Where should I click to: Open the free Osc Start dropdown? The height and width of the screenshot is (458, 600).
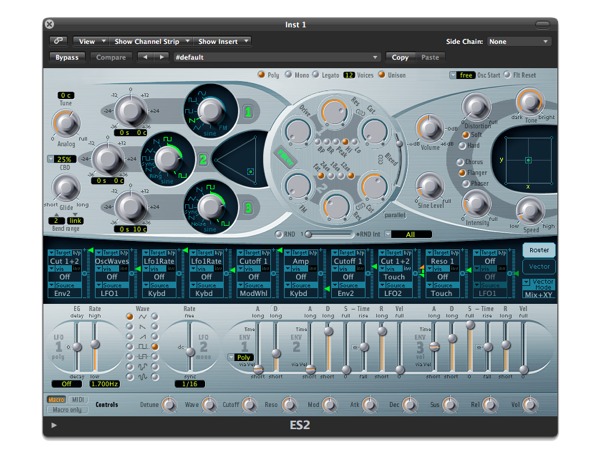point(462,75)
